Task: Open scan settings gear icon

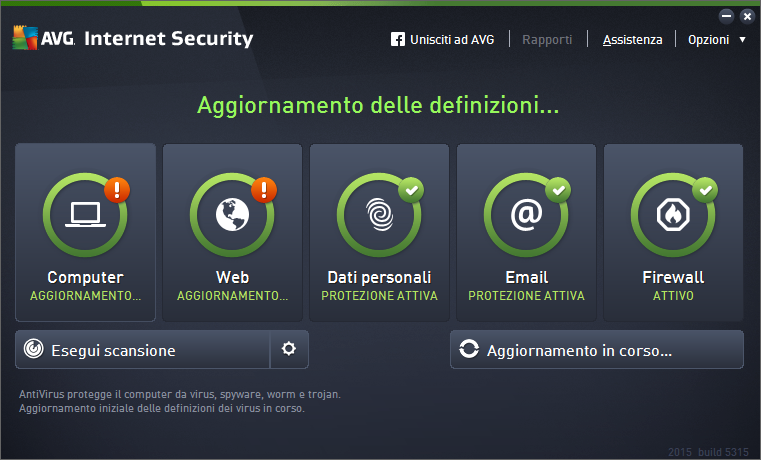Action: click(289, 349)
